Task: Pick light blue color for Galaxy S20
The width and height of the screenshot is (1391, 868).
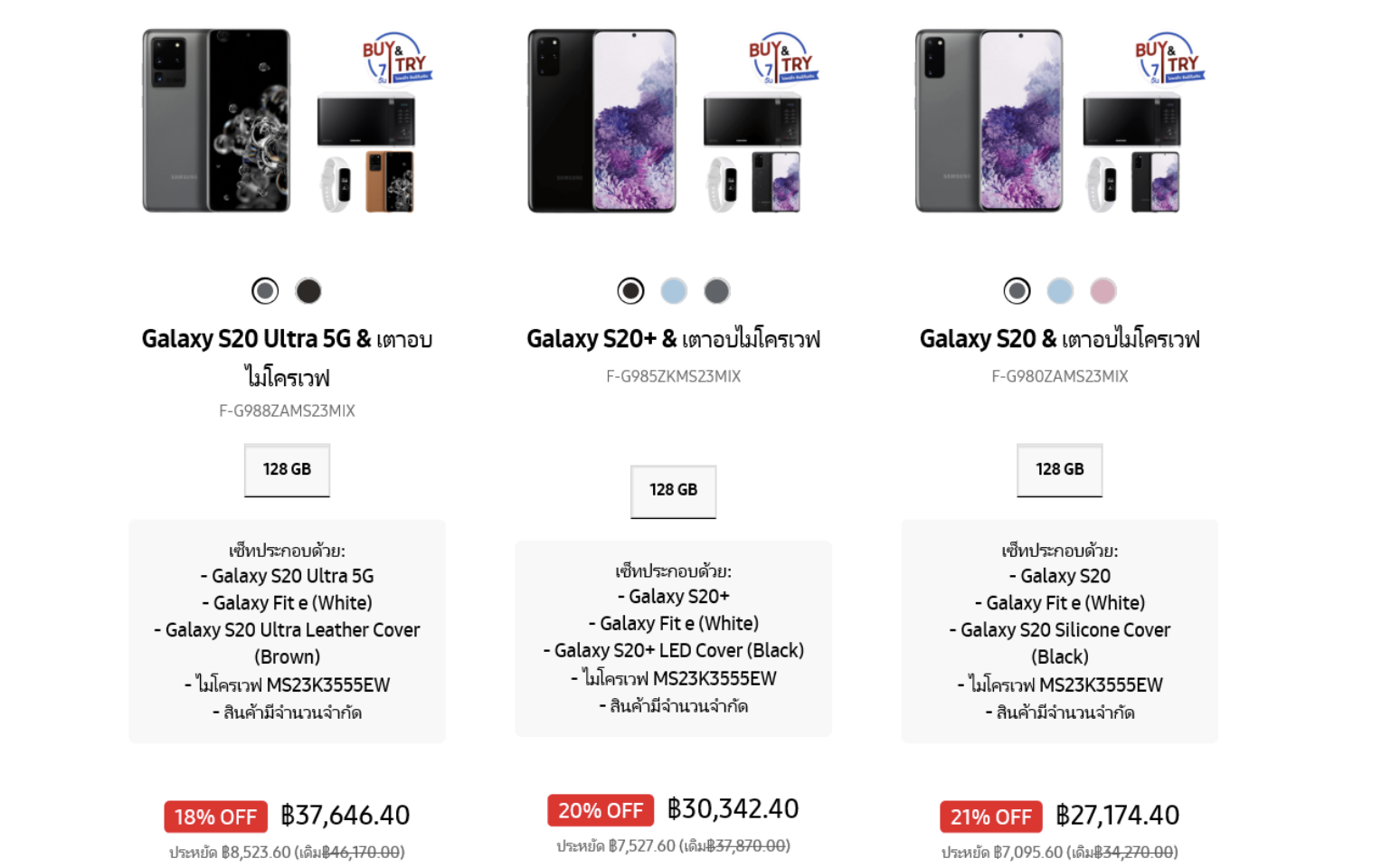Action: point(1060,291)
